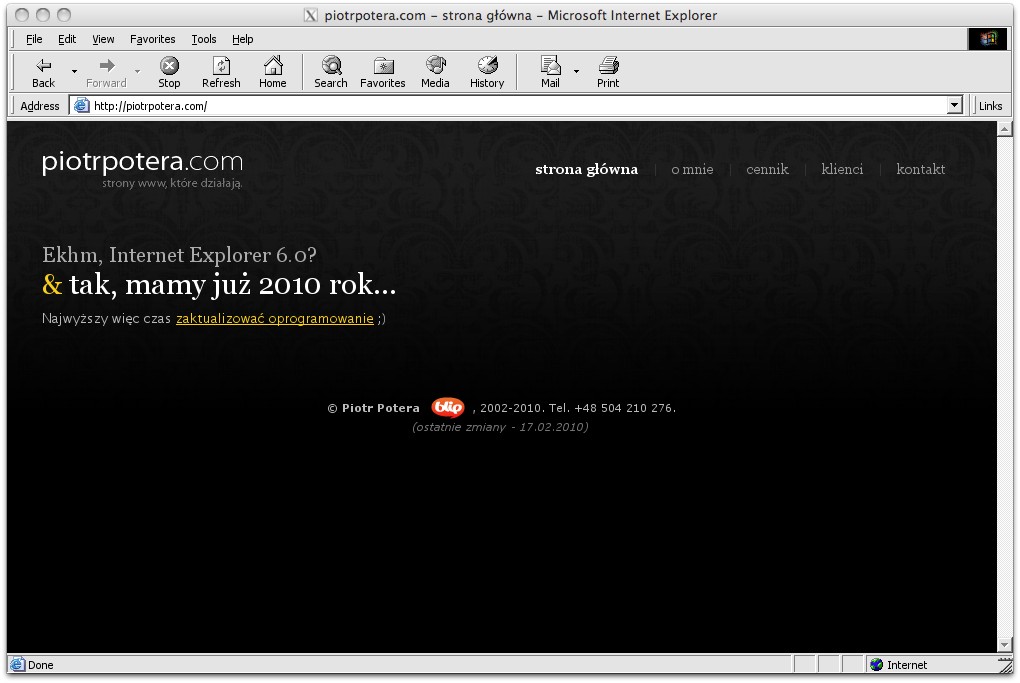Click the blip logo in footer
This screenshot has height=683, width=1020.
point(448,407)
